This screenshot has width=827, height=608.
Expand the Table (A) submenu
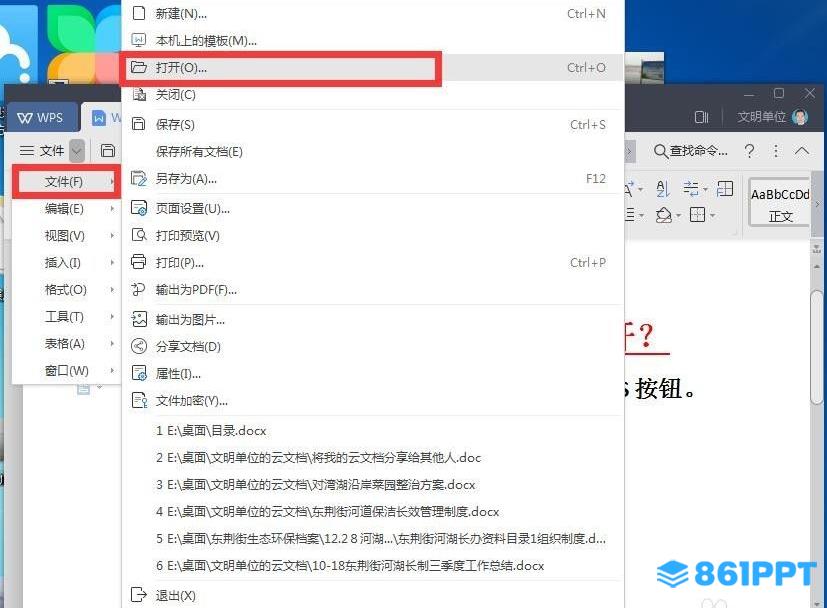point(66,344)
